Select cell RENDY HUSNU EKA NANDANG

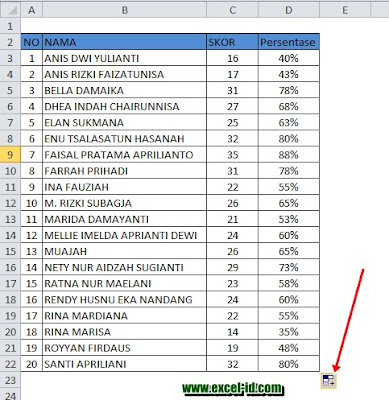(x=124, y=300)
